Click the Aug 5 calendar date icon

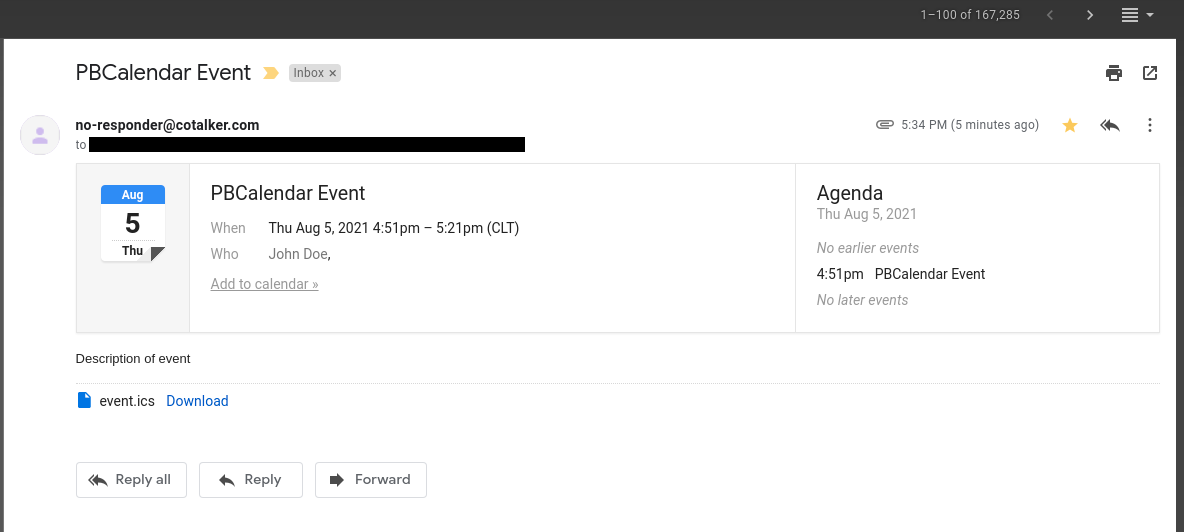tap(133, 223)
